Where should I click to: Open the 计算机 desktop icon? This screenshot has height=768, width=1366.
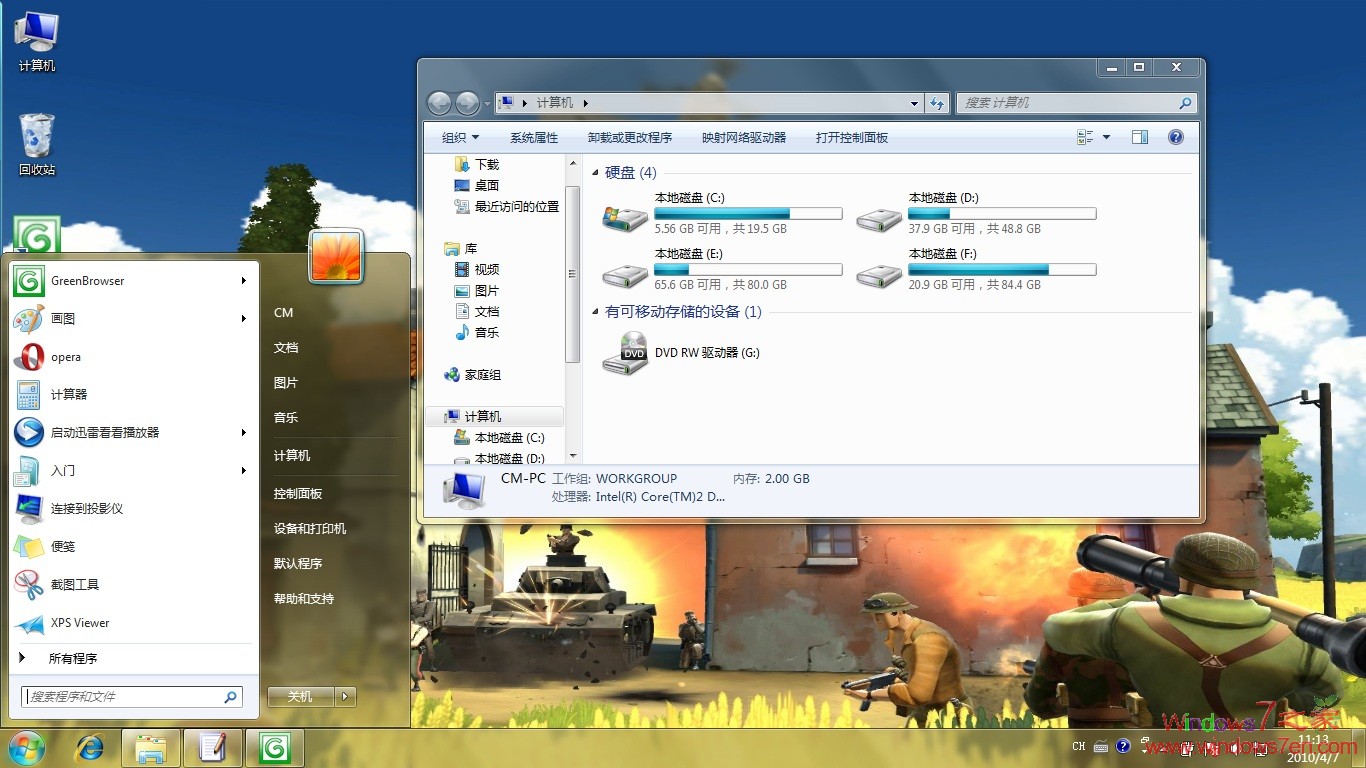click(x=37, y=41)
